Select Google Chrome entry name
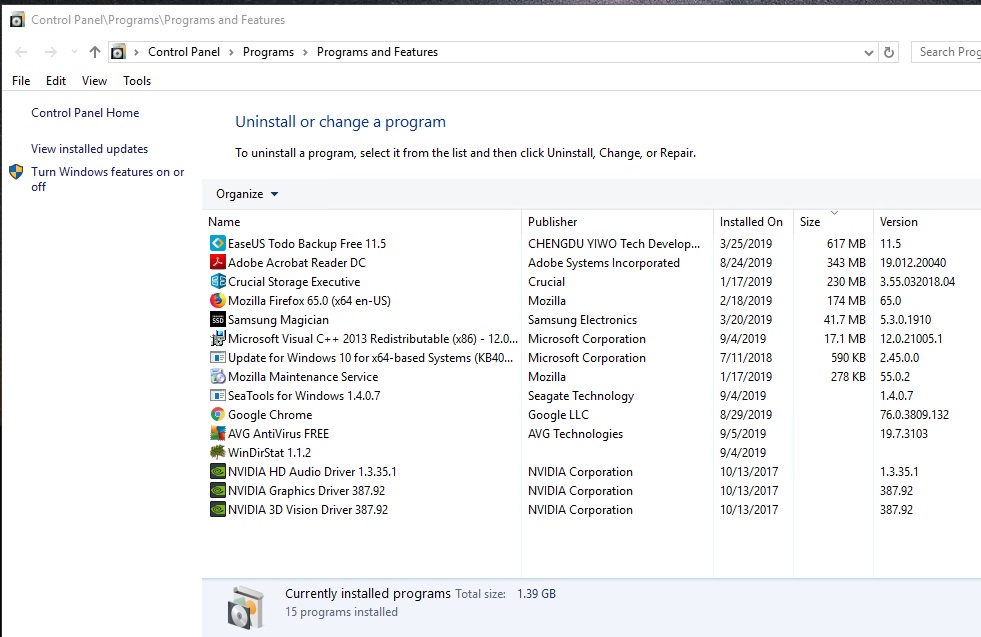Image resolution: width=981 pixels, height=637 pixels. pyautogui.click(x=270, y=415)
